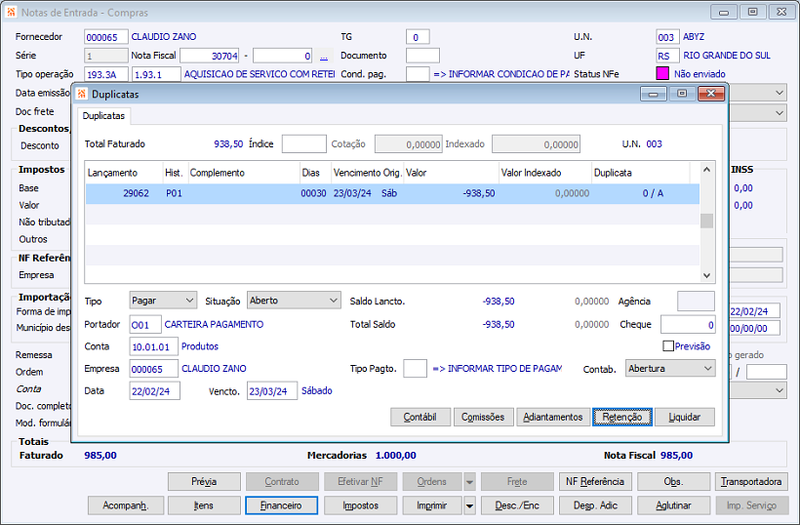Open the arrow menu next to Imprimir
The height and width of the screenshot is (525, 800).
click(x=469, y=506)
